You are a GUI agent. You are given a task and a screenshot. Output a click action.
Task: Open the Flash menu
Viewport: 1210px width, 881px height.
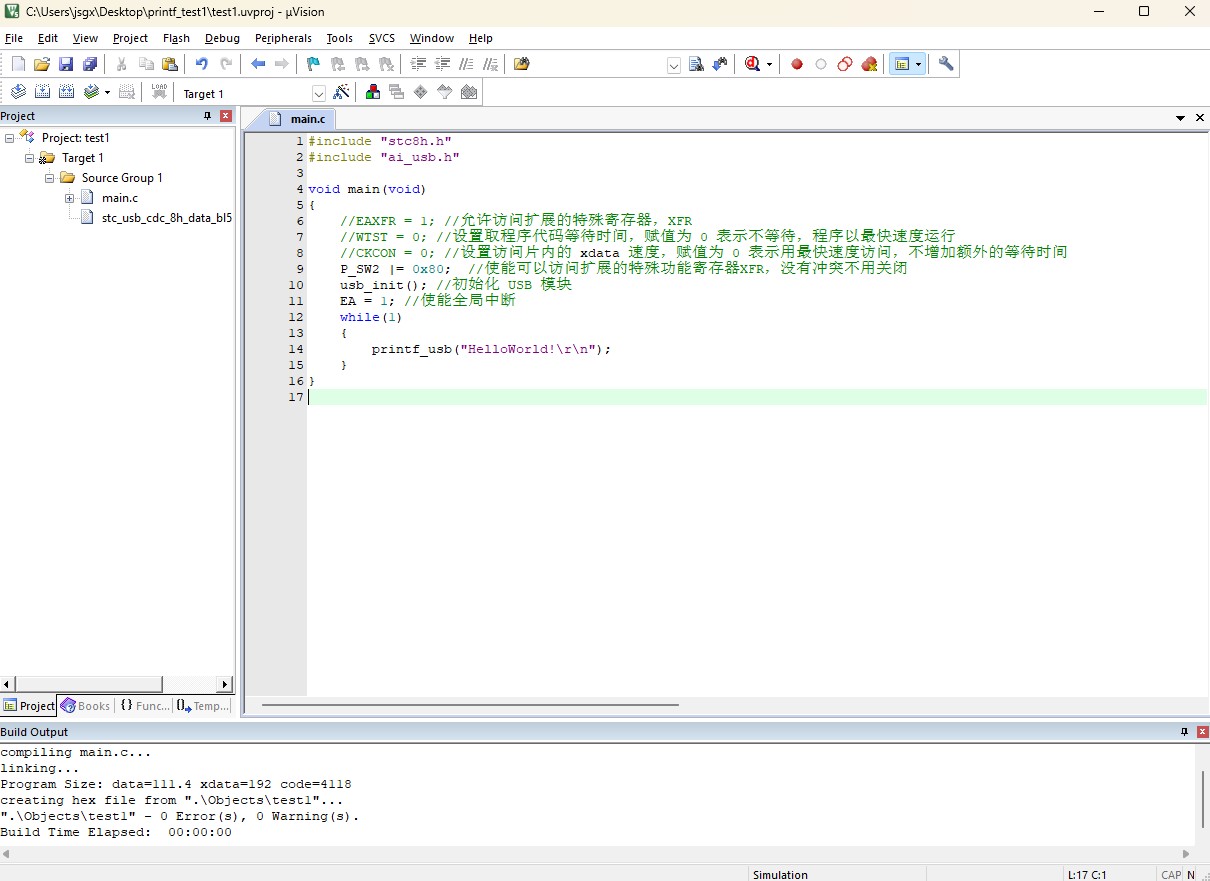176,38
